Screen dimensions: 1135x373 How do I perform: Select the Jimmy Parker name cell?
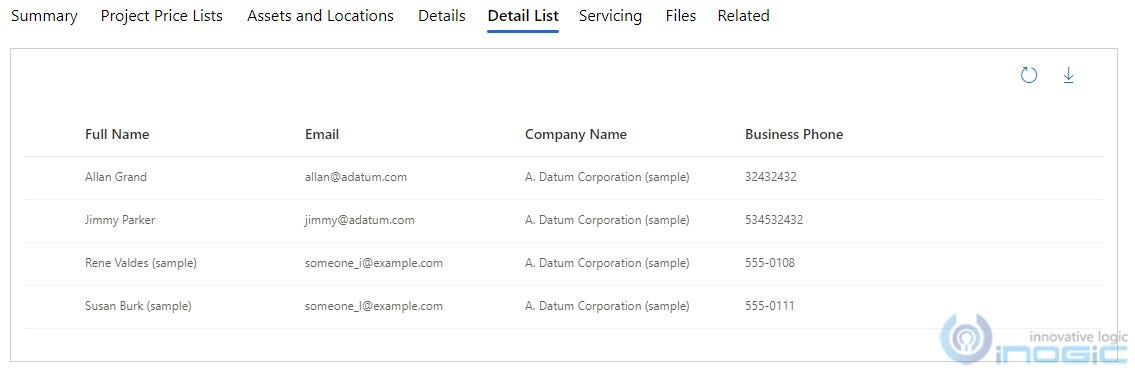120,220
